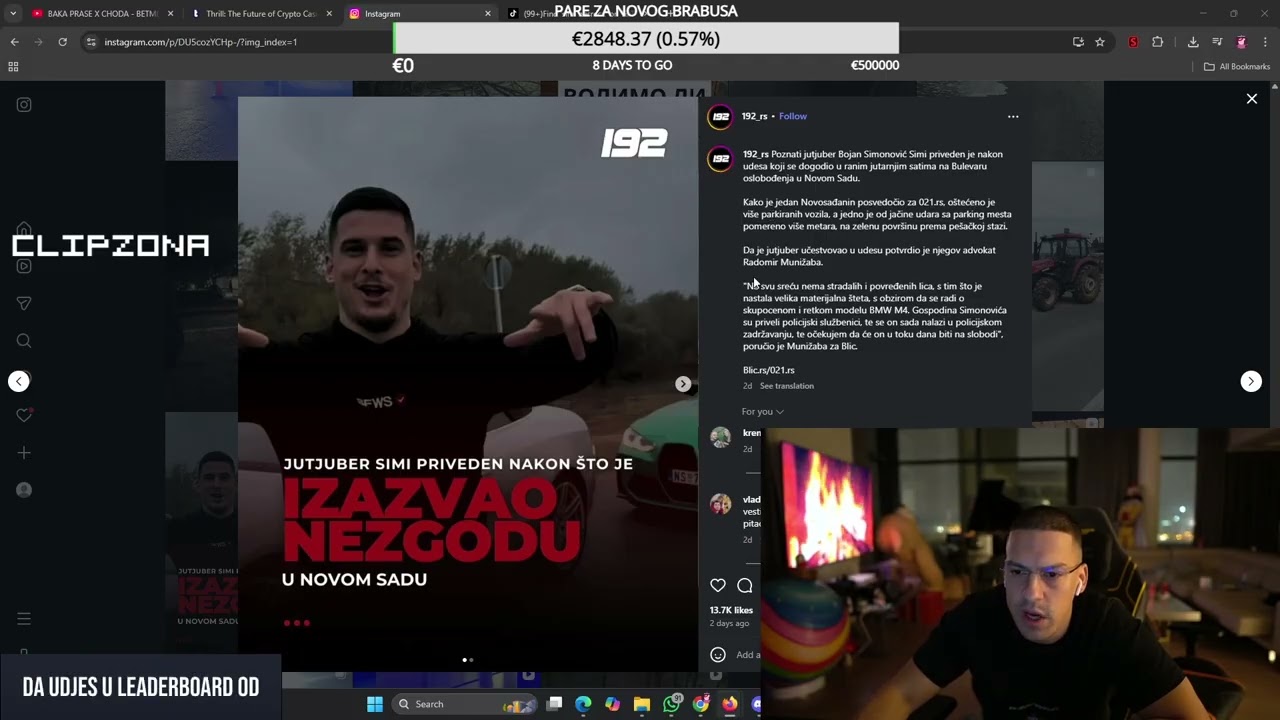Open WhatsApp from taskbar
Viewport: 1280px width, 720px height.
671,704
